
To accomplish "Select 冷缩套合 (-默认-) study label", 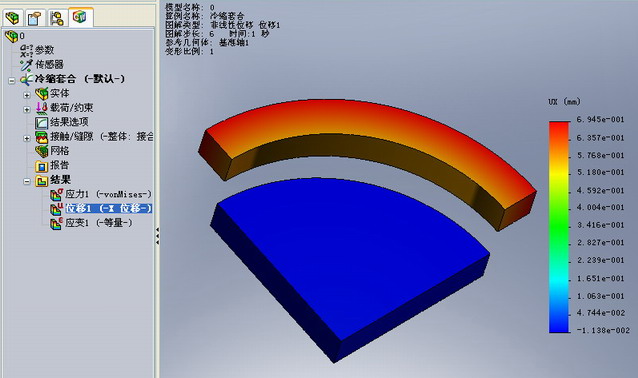I will point(80,79).
